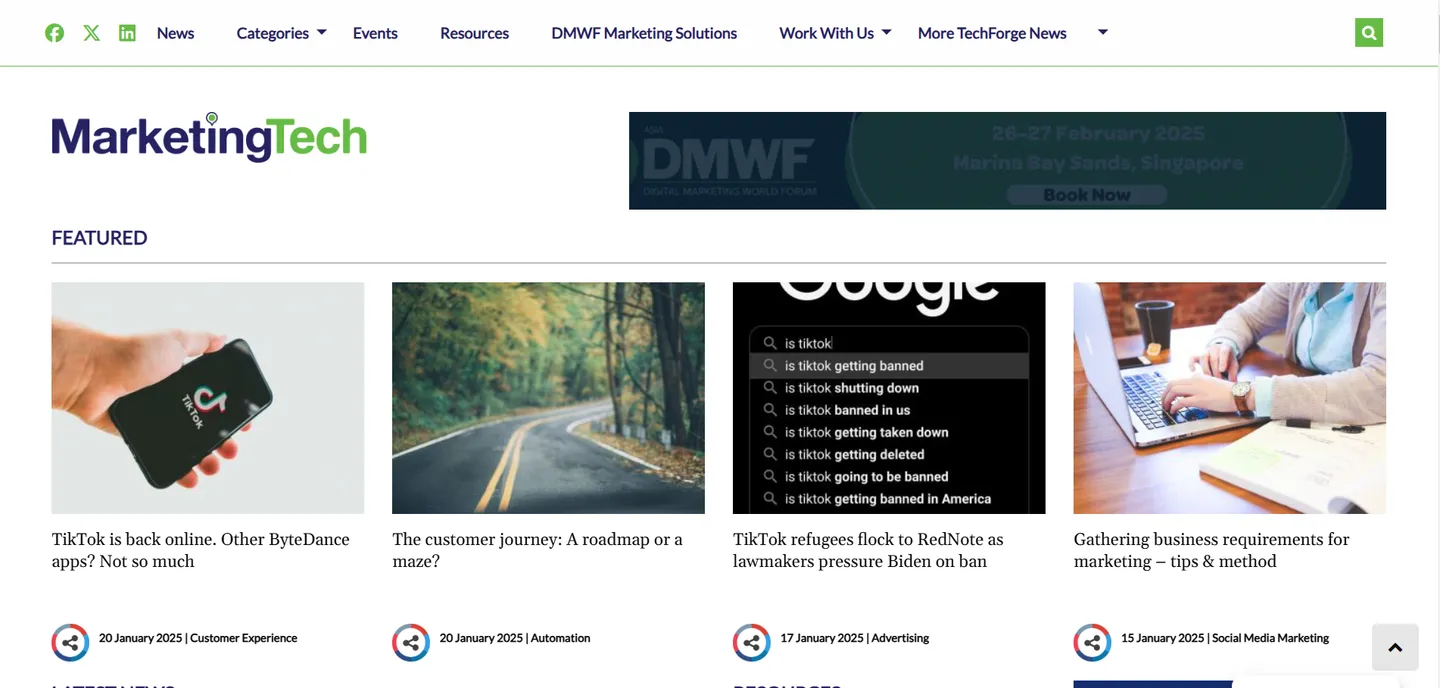Screen dimensions: 1440x688
Task: Click the scroll-to-top arrow button
Action: click(1395, 647)
